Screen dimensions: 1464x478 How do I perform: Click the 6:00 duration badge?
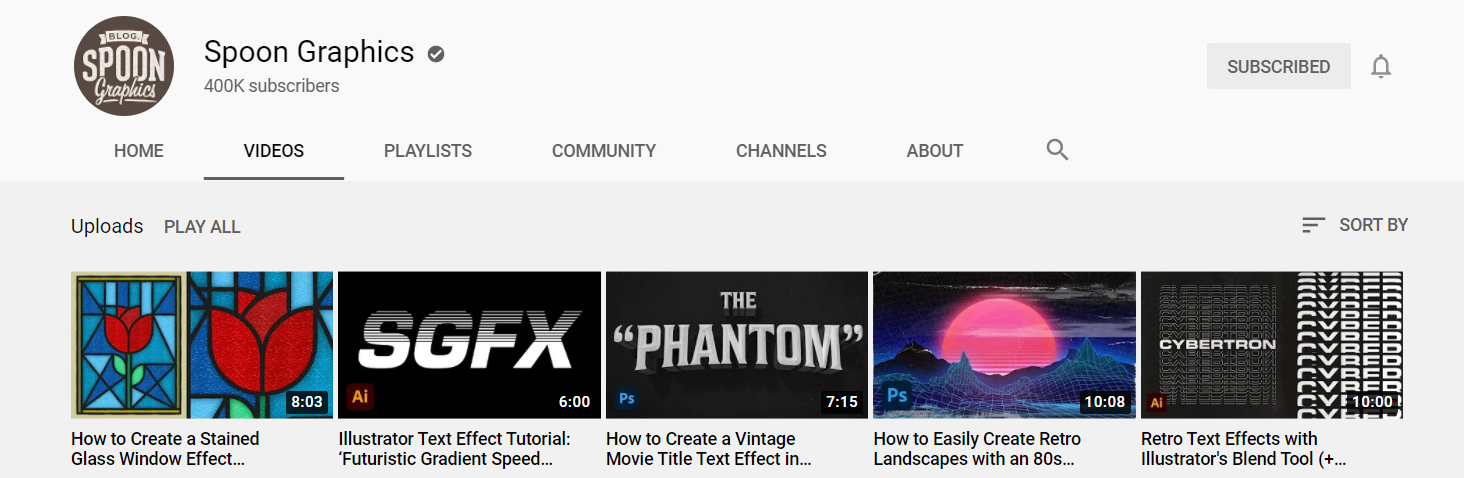coord(575,402)
